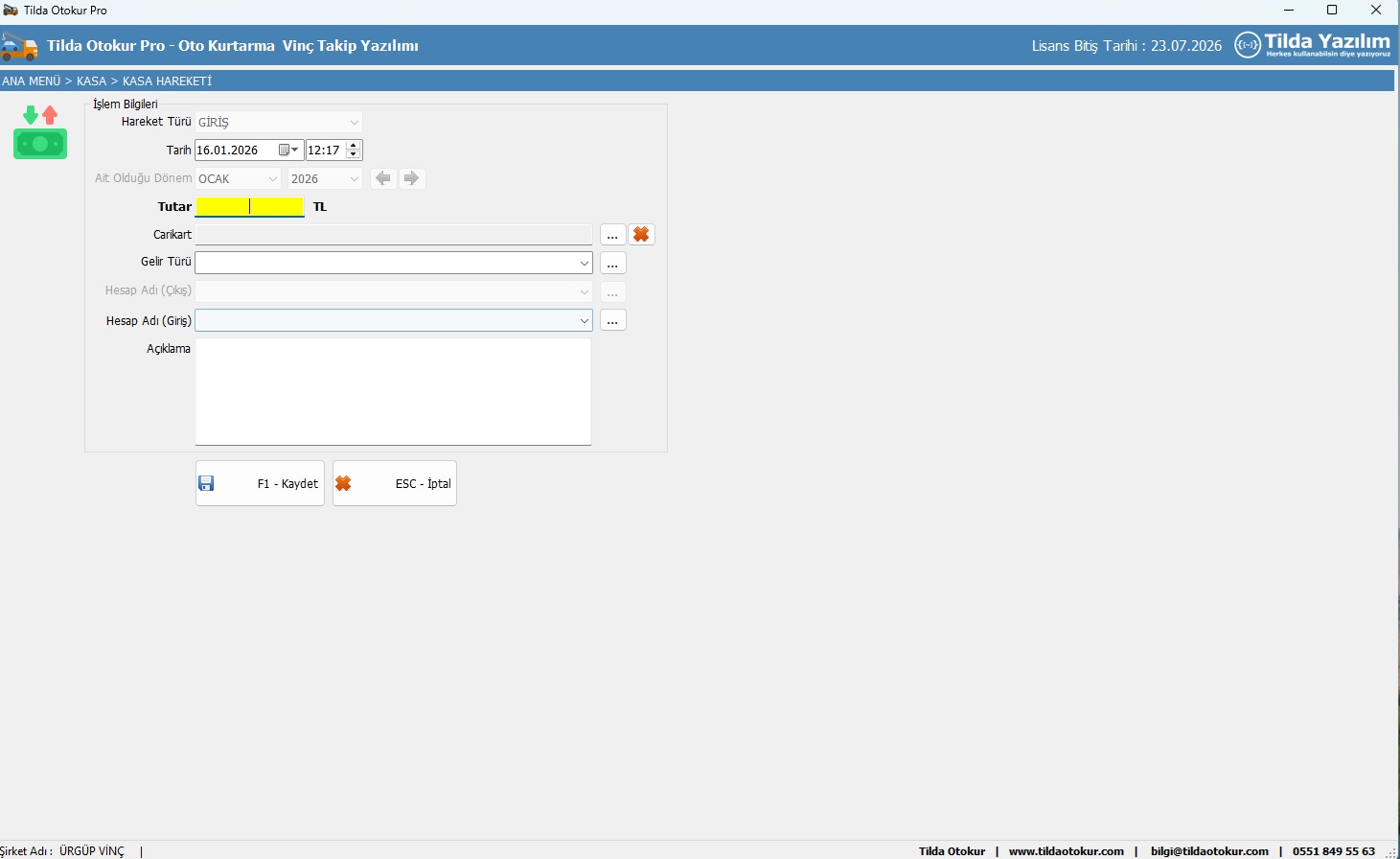
Task: Open Gelir Türü browse ellipsis button
Action: click(x=612, y=263)
